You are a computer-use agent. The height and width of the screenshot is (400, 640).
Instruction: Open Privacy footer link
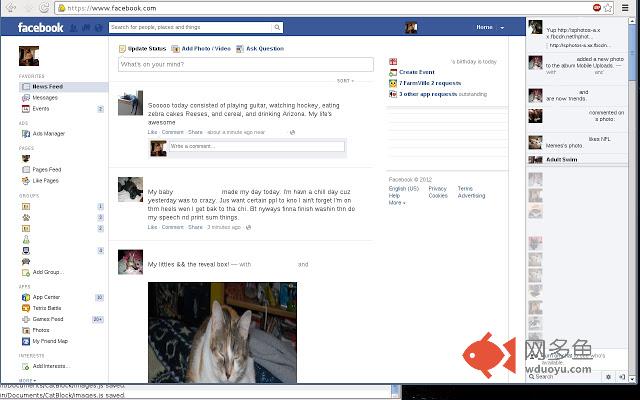point(438,189)
